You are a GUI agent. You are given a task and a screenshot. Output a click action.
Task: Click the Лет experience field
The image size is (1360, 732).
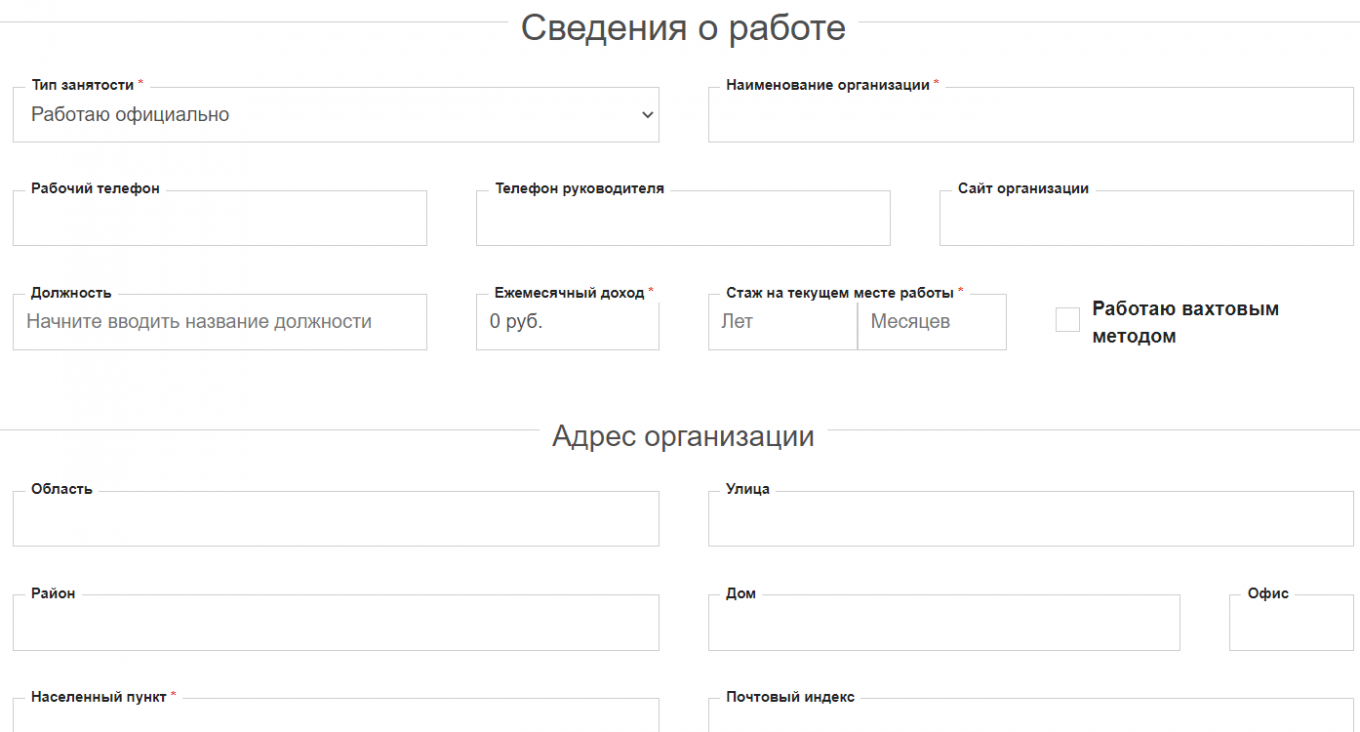782,322
